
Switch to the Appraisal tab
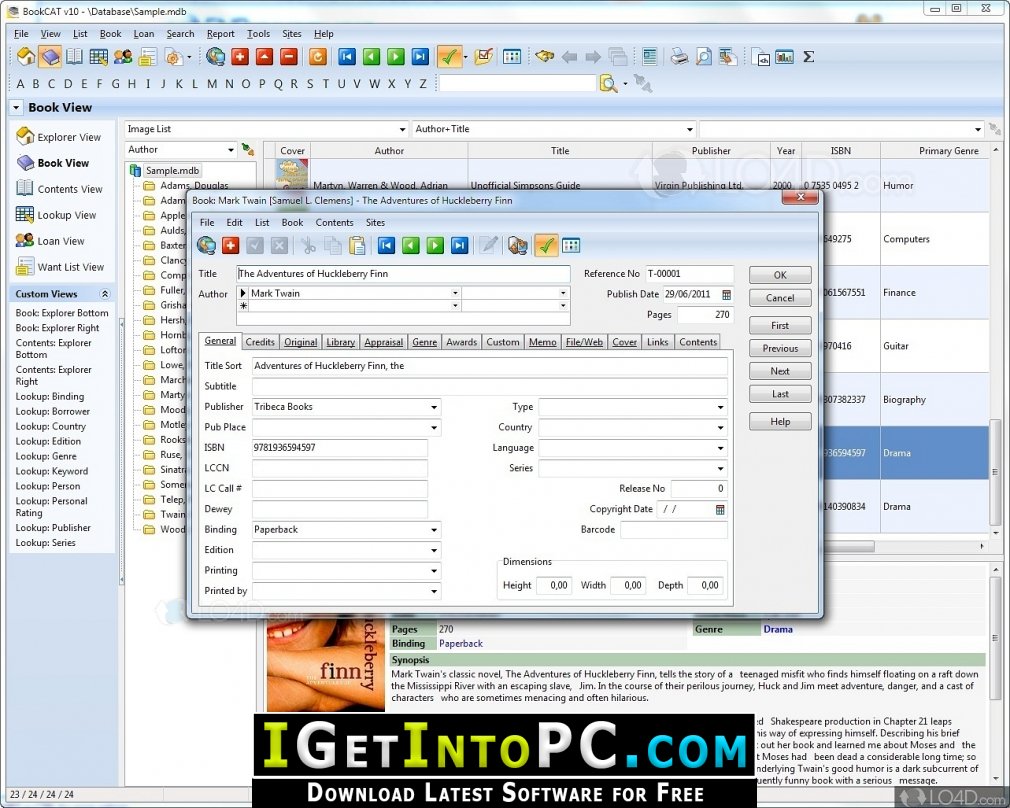coord(383,342)
